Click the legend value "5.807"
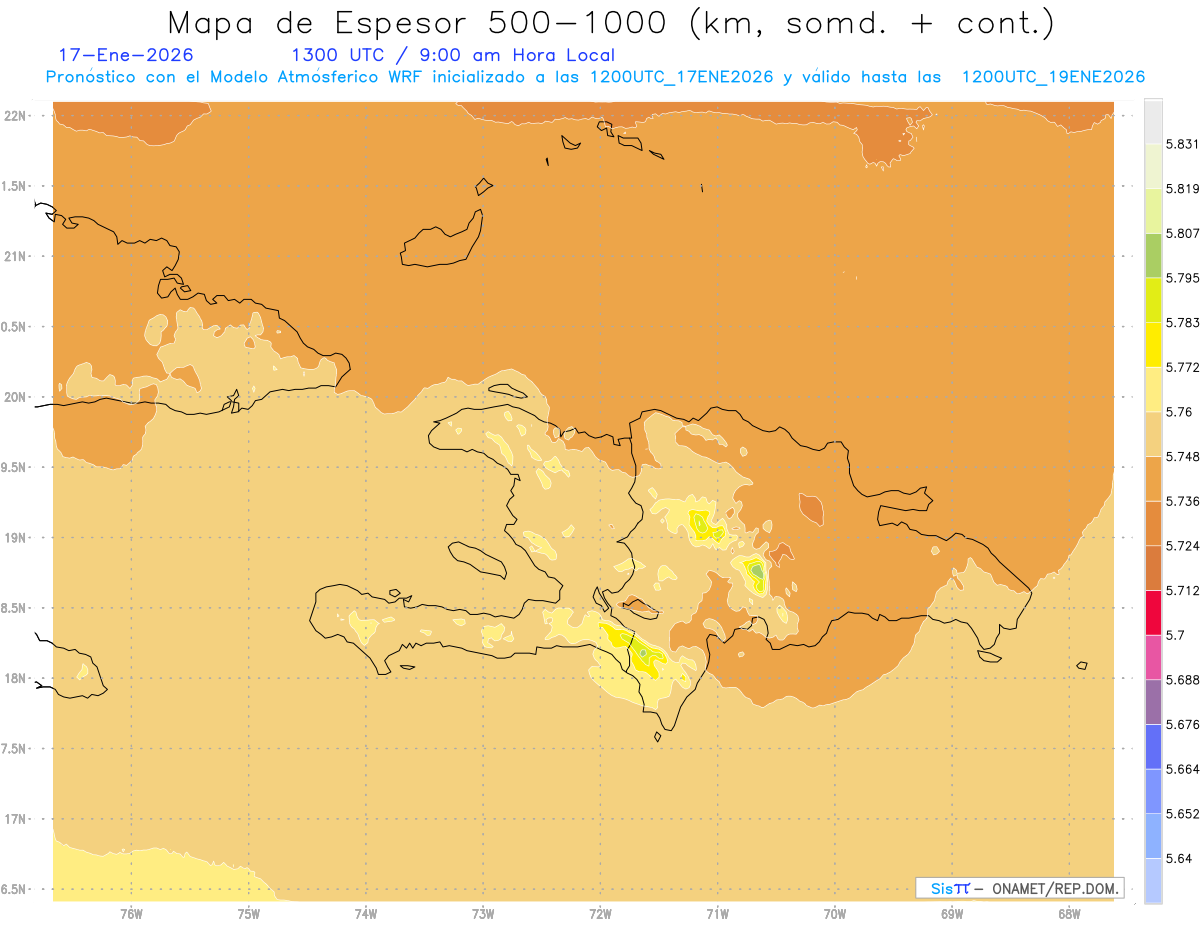This screenshot has width=1200, height=927. click(1182, 233)
